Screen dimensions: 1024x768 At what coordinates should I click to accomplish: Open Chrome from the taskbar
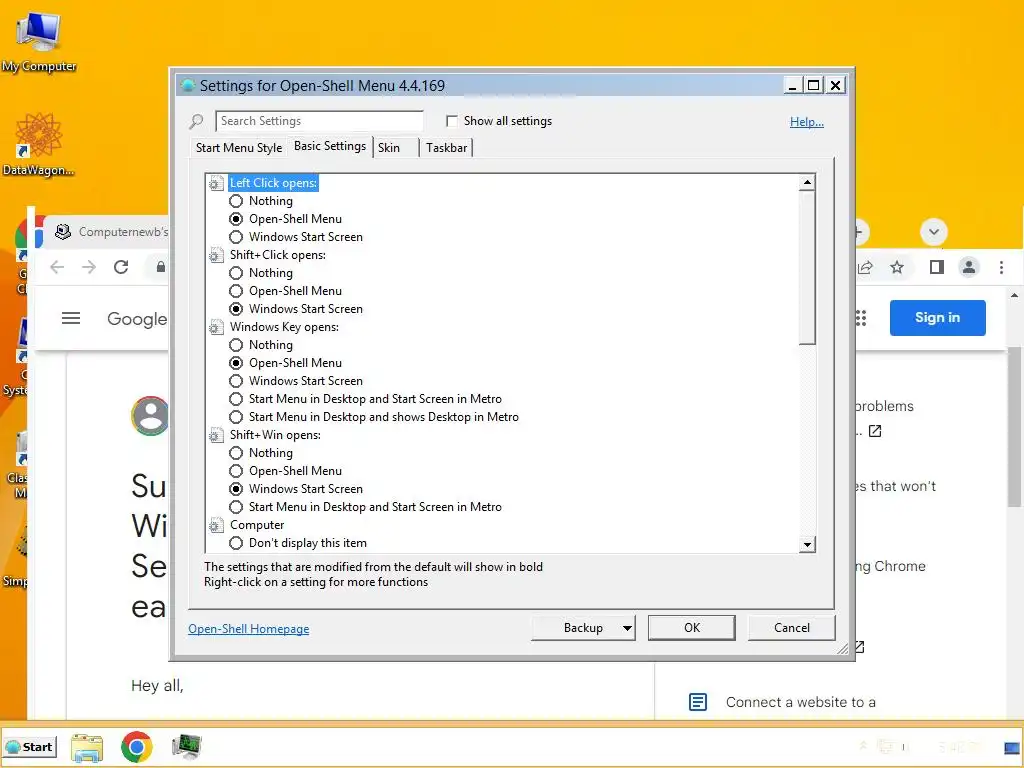point(136,747)
